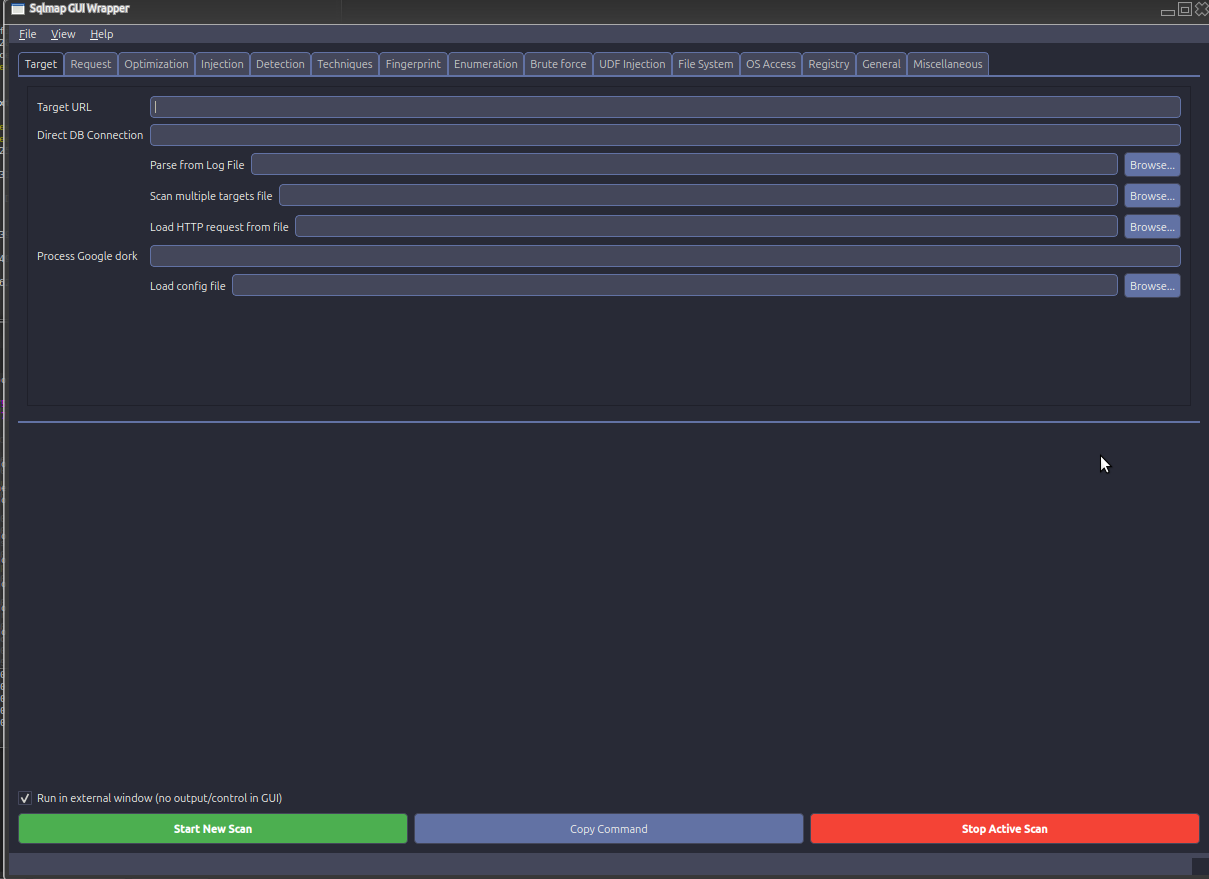Open the Injection tab
Screen dimensions: 1209x879
[222, 64]
